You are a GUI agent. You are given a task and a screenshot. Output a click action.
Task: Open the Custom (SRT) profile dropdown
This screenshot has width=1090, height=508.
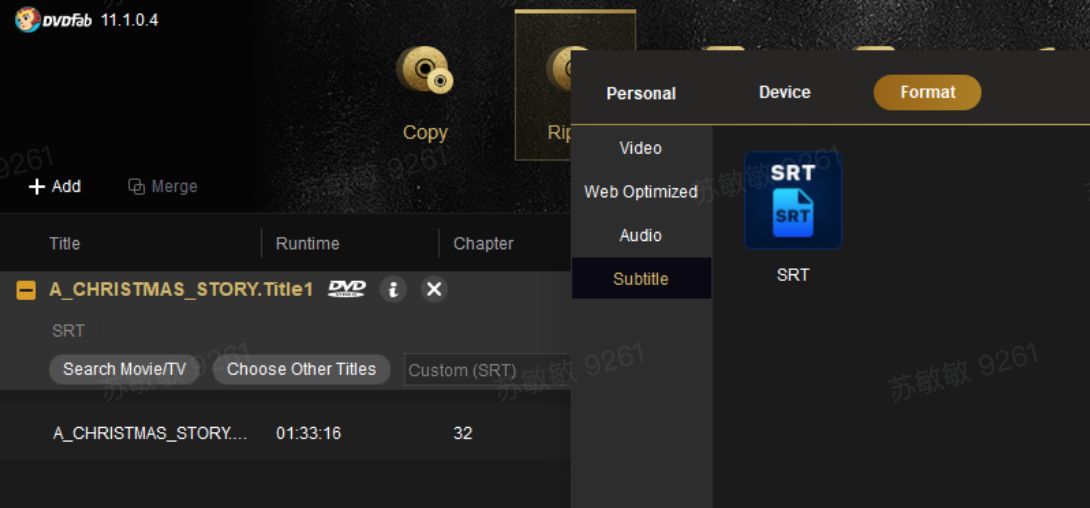(487, 370)
